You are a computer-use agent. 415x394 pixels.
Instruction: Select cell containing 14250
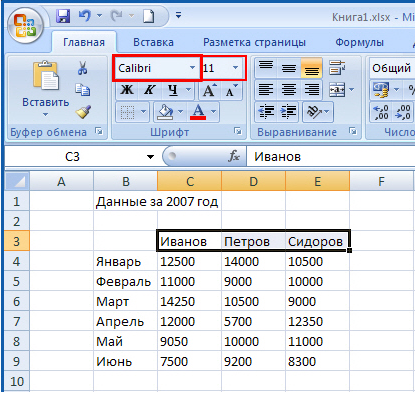(x=189, y=301)
